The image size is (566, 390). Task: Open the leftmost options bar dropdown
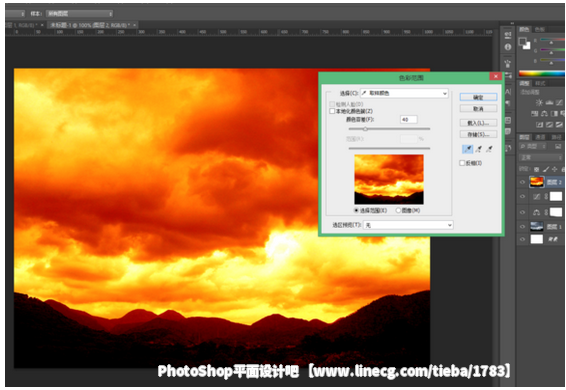point(15,14)
